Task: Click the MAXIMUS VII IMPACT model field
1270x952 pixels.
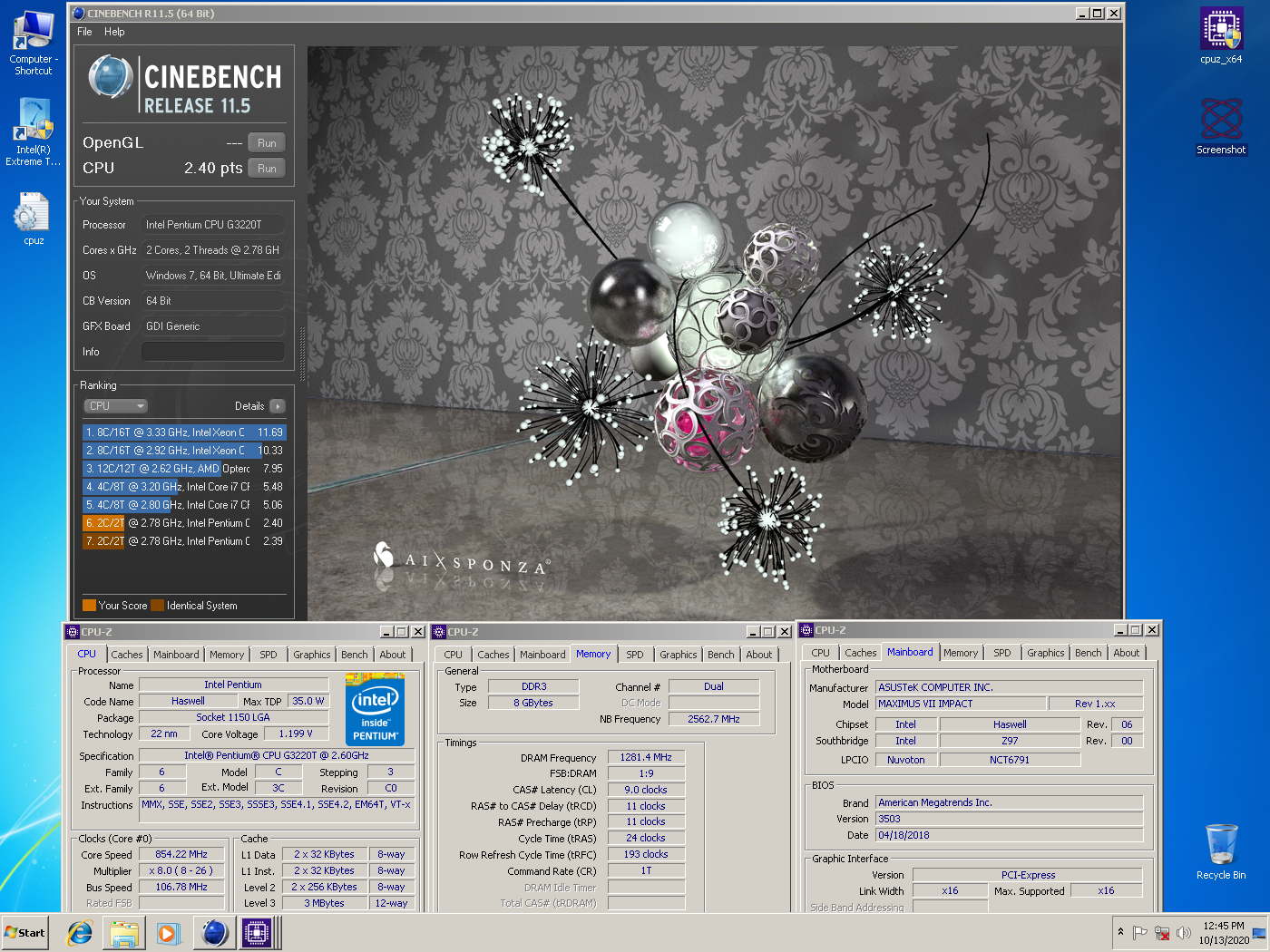Action: [961, 704]
